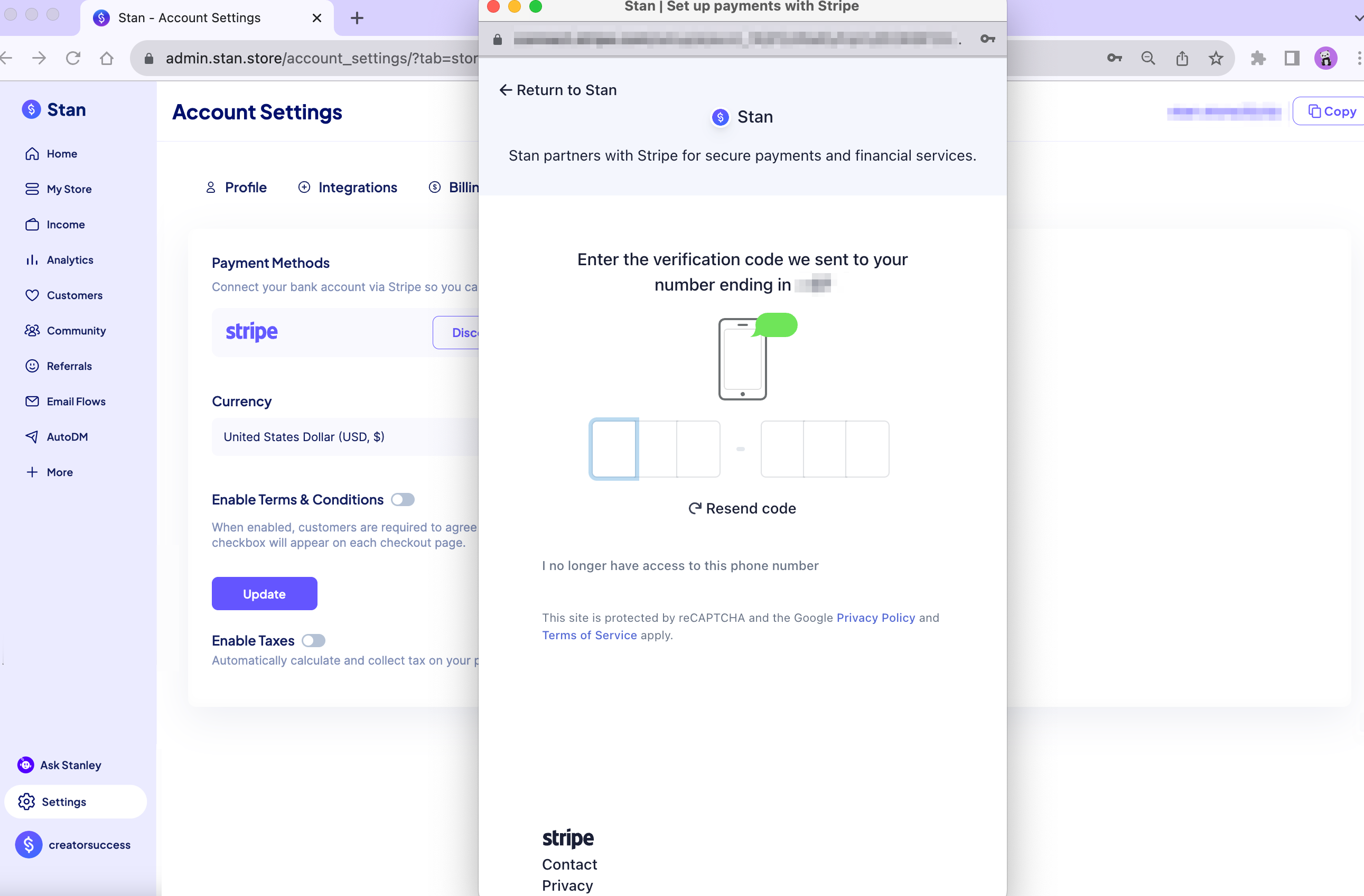
Task: Click Privacy in Stripe footer
Action: click(x=567, y=885)
